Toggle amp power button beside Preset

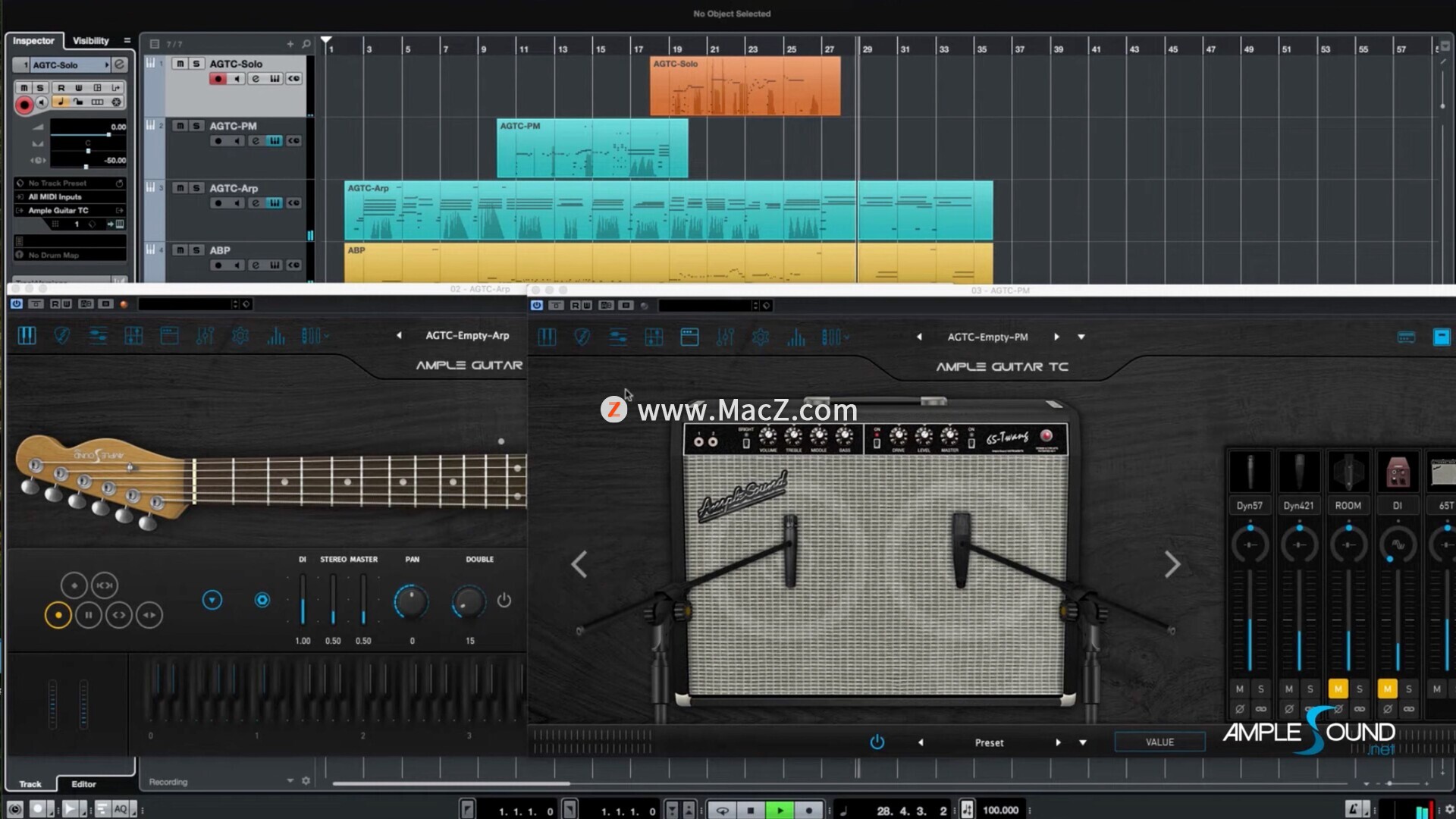(877, 742)
